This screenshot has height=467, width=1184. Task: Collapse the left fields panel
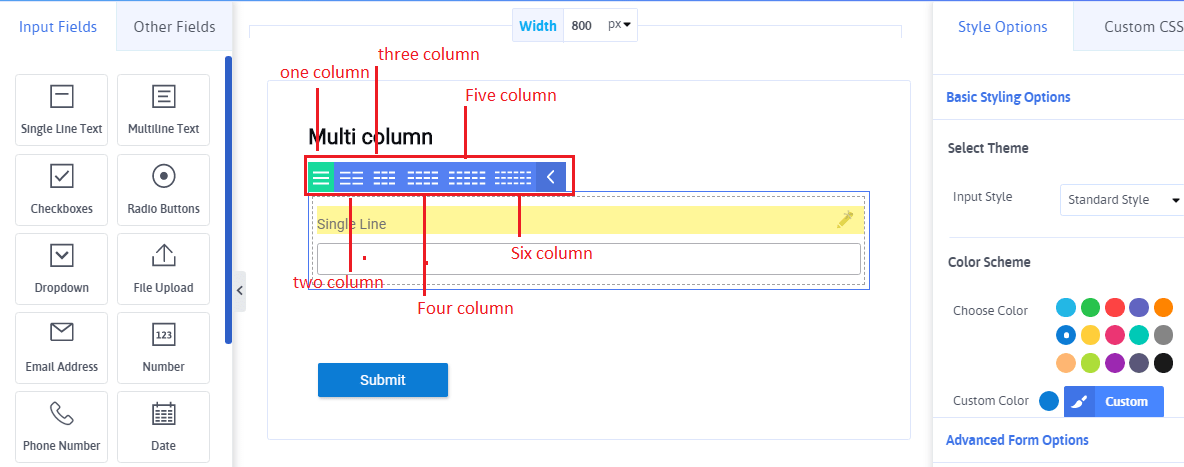pos(240,291)
